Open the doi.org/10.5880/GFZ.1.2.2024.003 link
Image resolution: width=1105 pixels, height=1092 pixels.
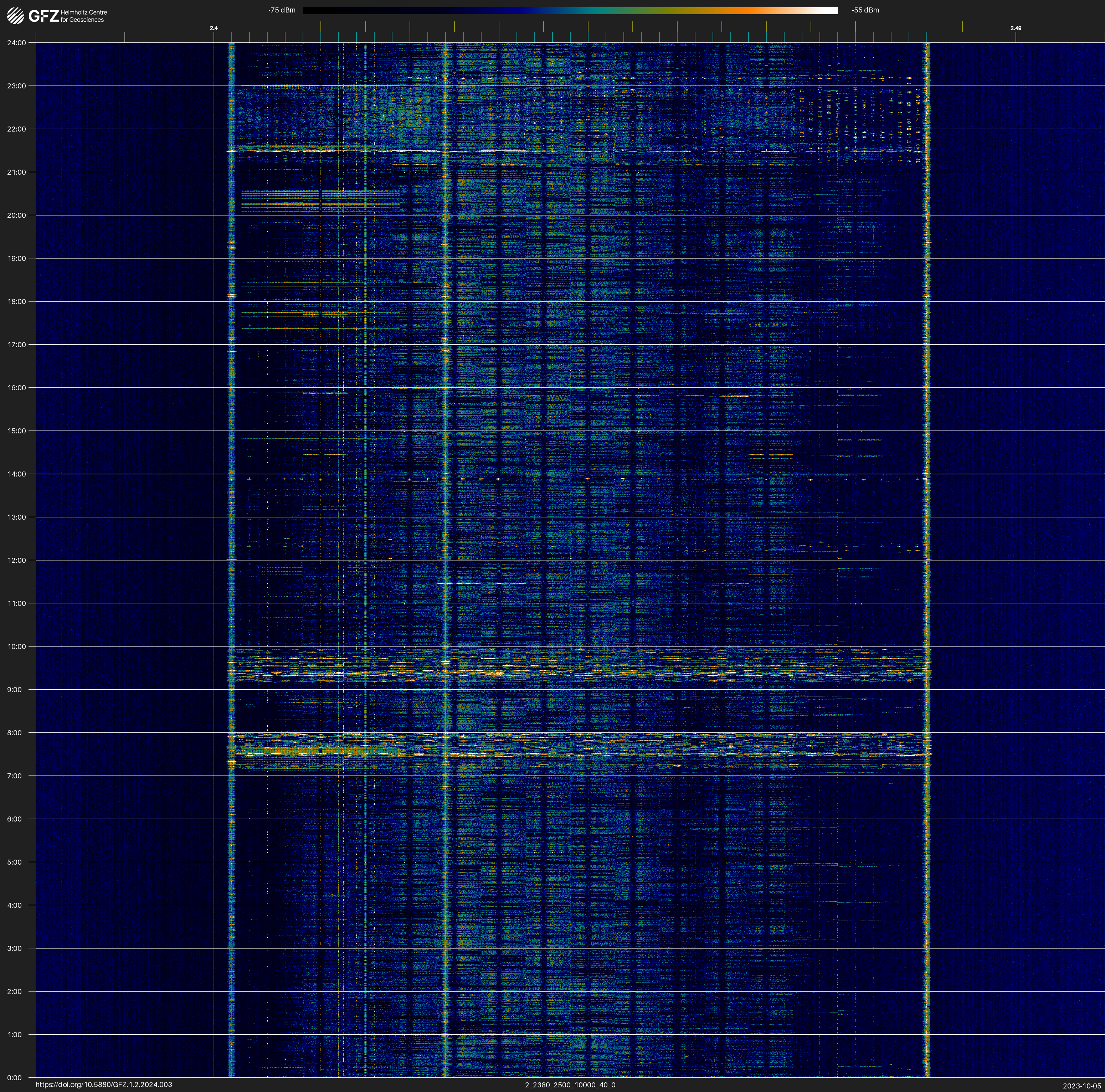[x=103, y=1085]
